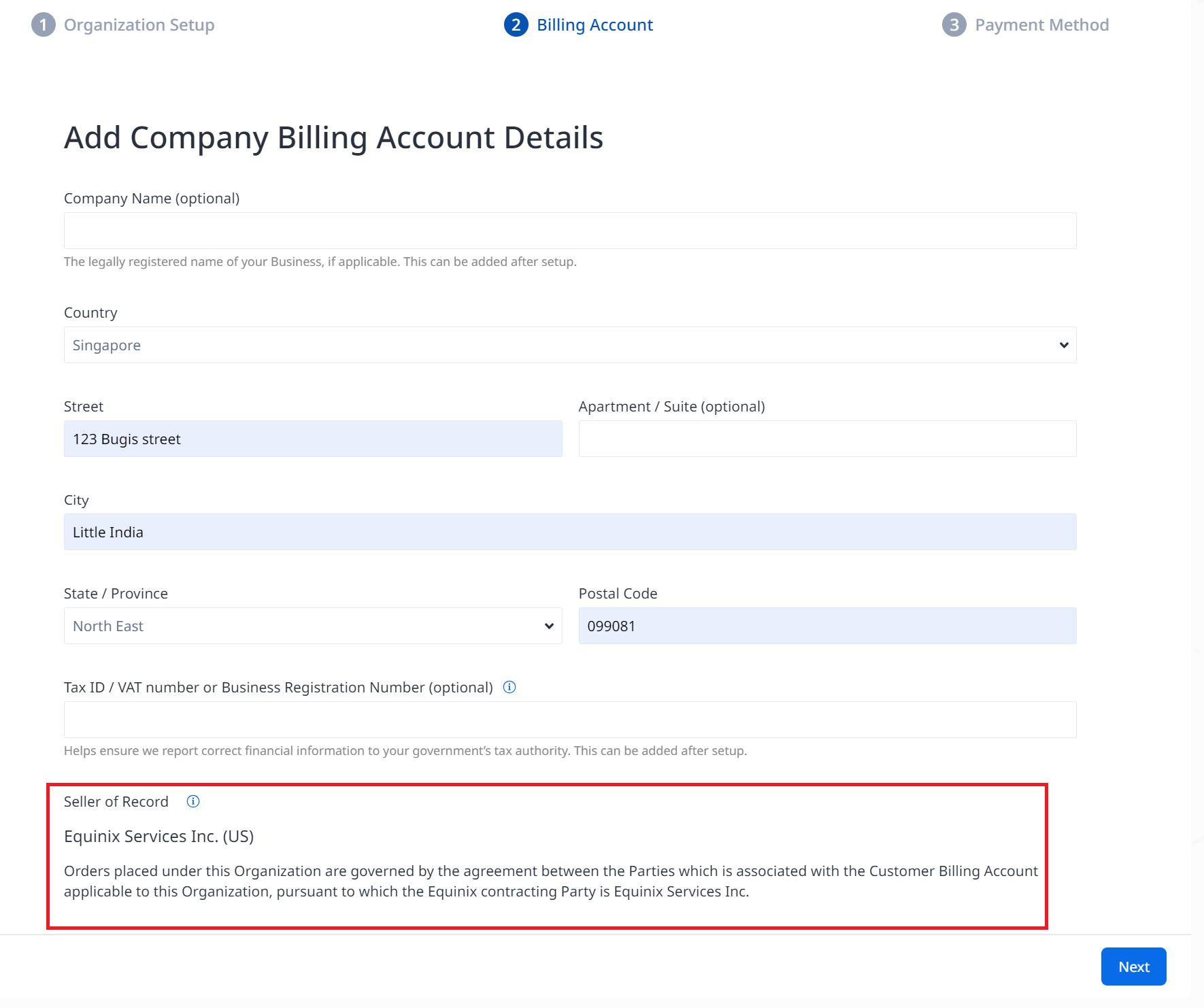Focus the Tax ID / VAT number field

coord(570,720)
